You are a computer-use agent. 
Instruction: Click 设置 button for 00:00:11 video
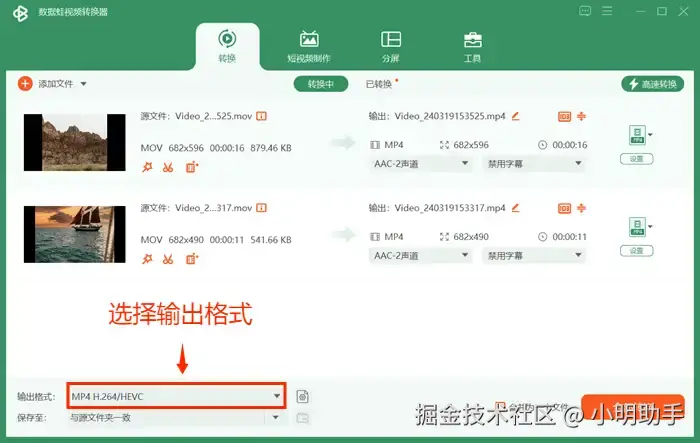(x=637, y=251)
